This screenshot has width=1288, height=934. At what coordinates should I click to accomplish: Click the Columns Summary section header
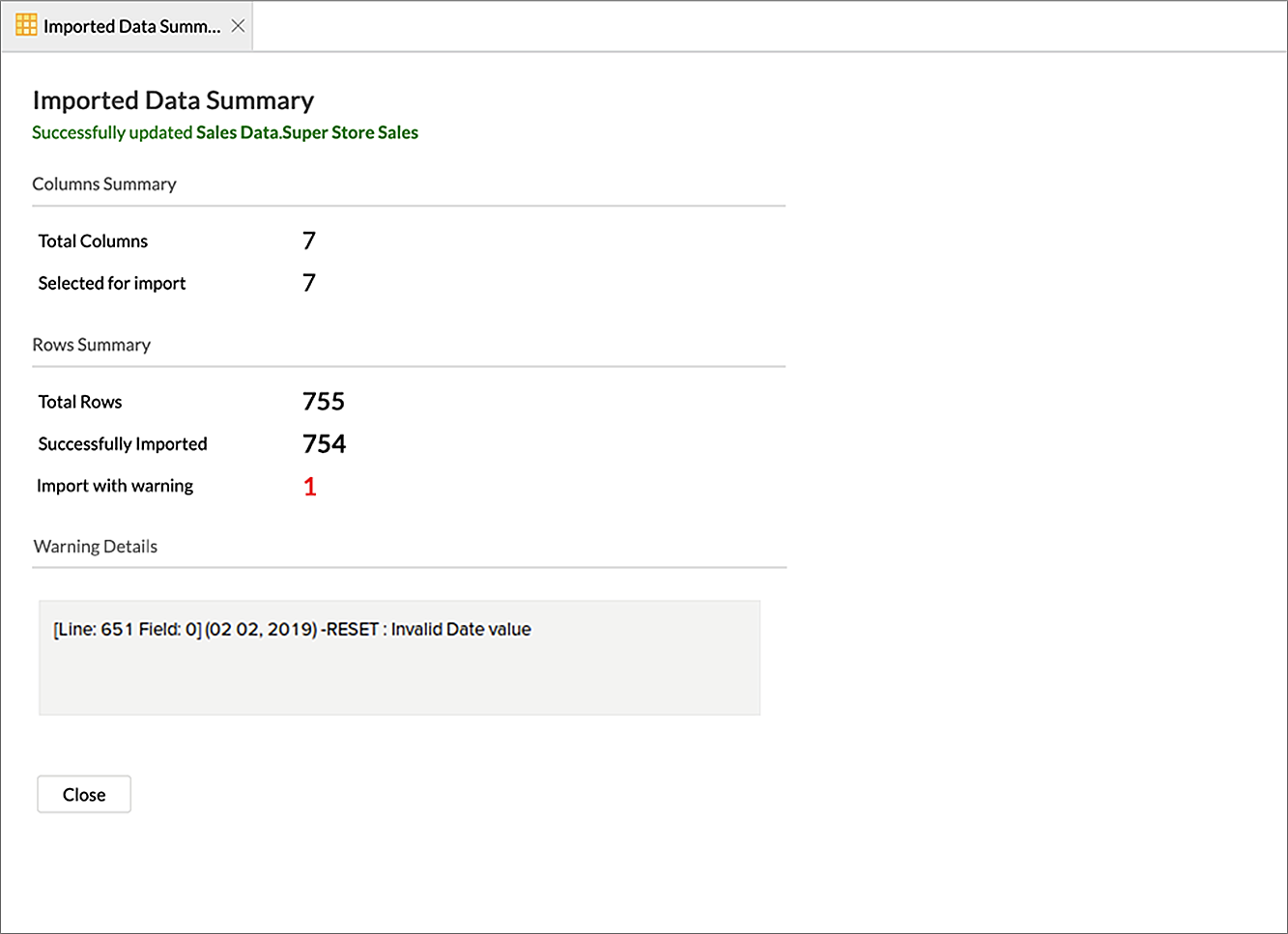(x=104, y=184)
